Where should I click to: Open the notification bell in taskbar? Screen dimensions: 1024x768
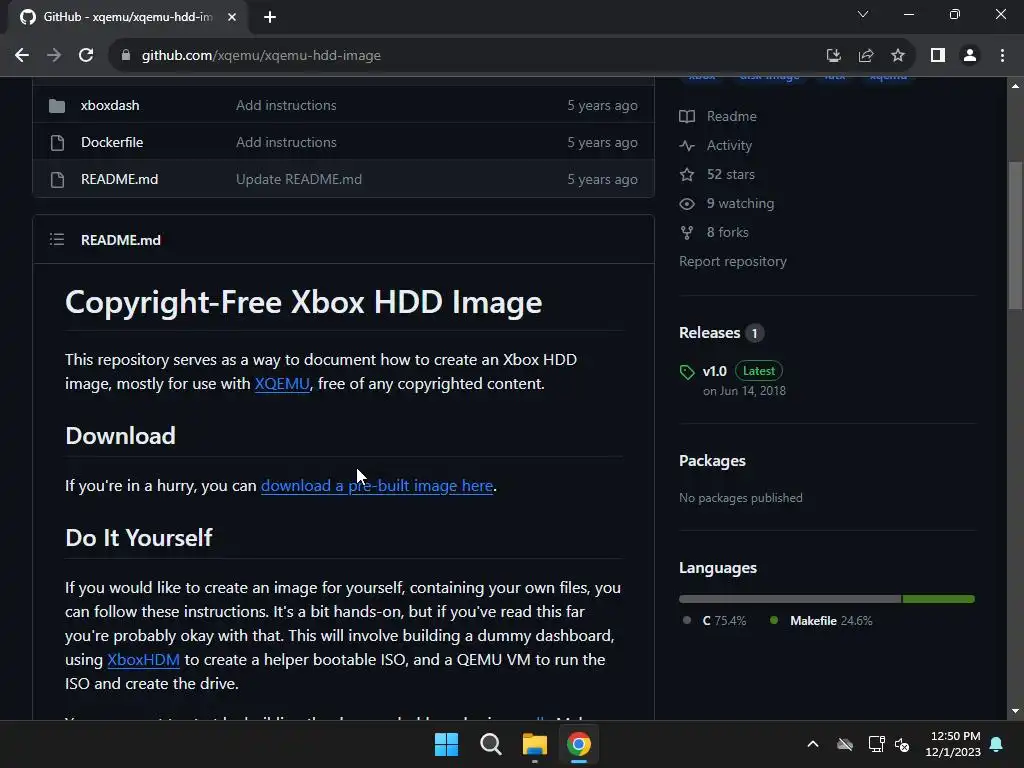[997, 744]
